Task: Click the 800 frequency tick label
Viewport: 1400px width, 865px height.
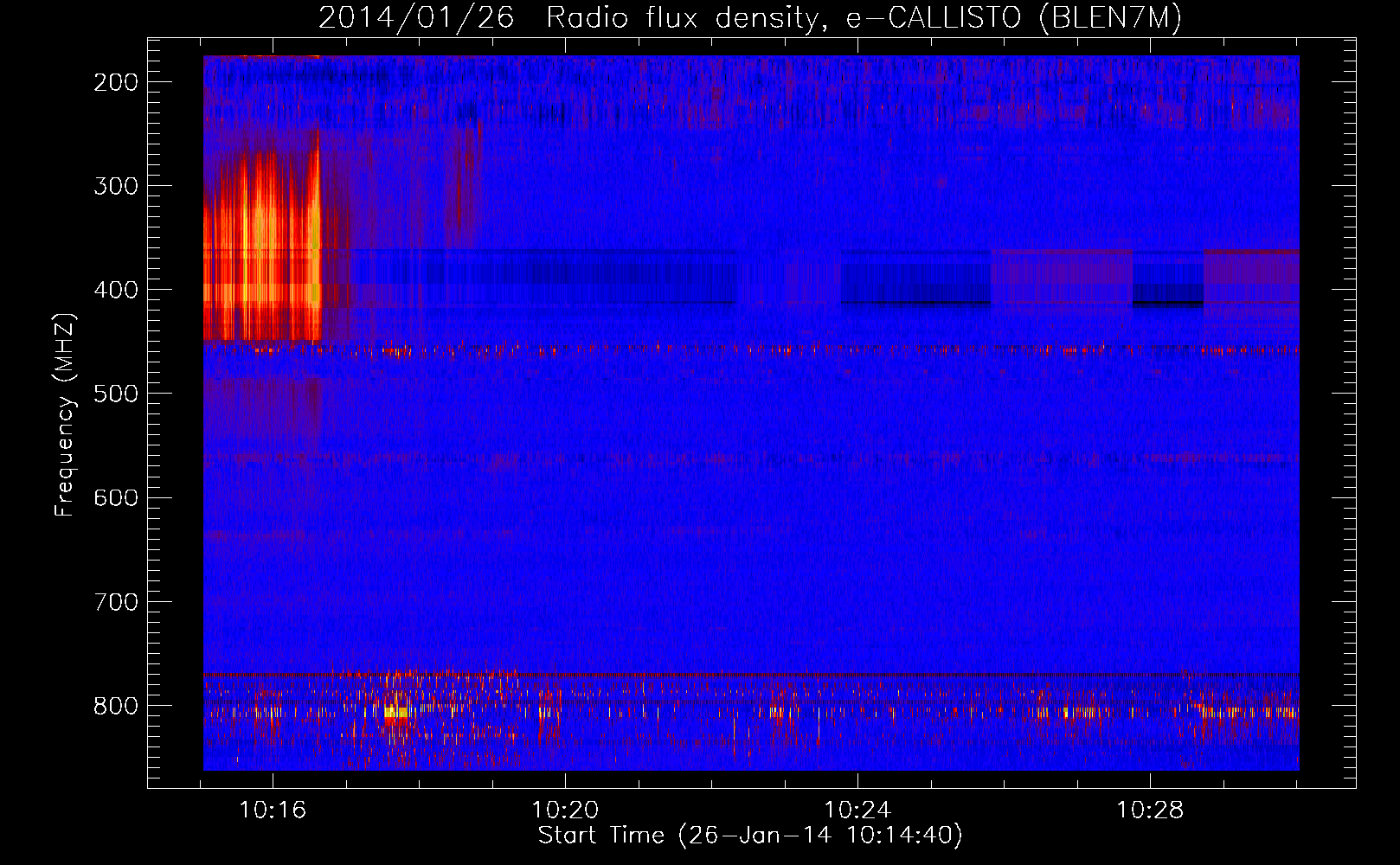Action: [x=116, y=706]
